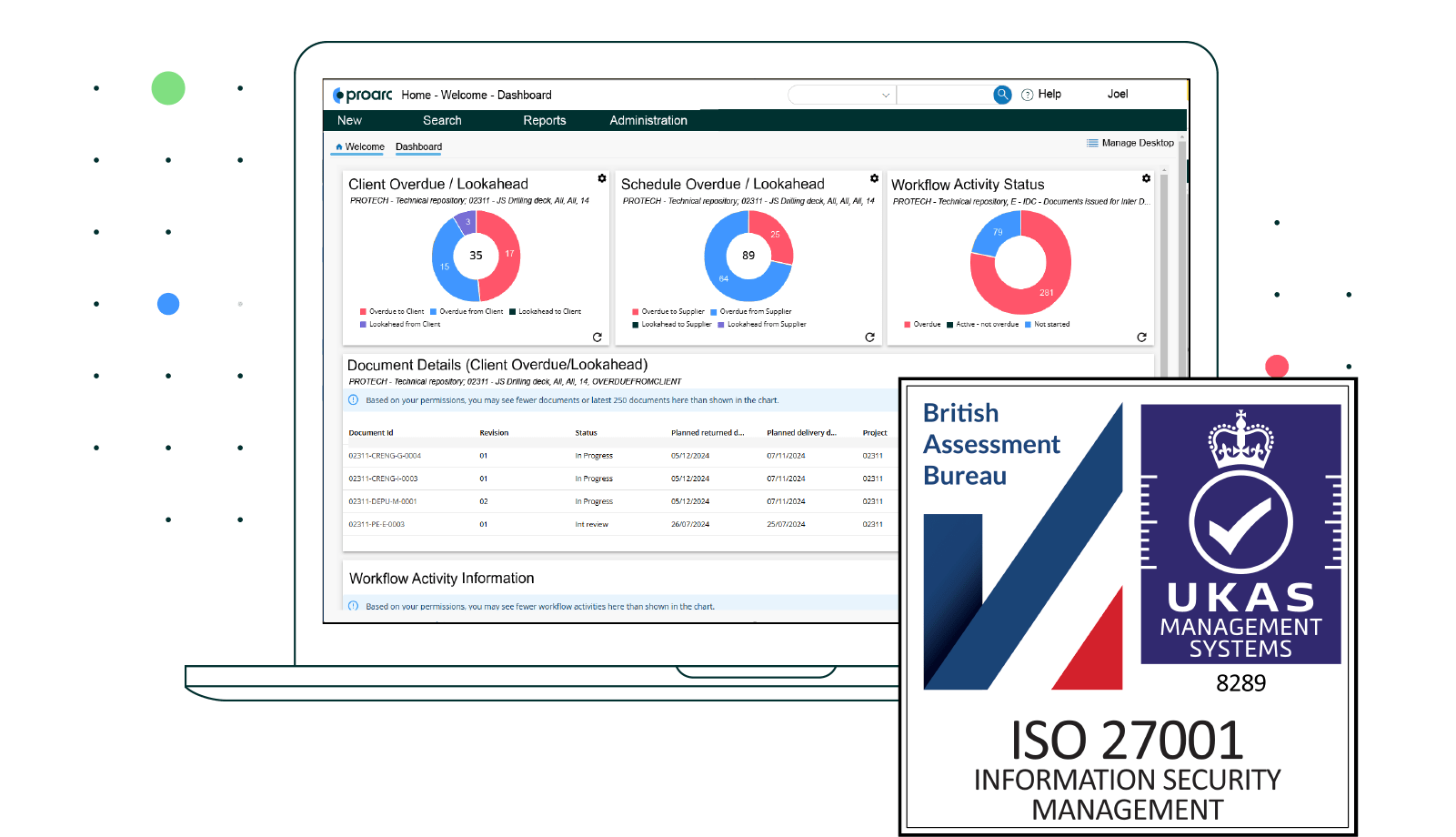Open the dropdown beside the search box
The height and width of the screenshot is (837, 1456).
pyautogui.click(x=886, y=94)
